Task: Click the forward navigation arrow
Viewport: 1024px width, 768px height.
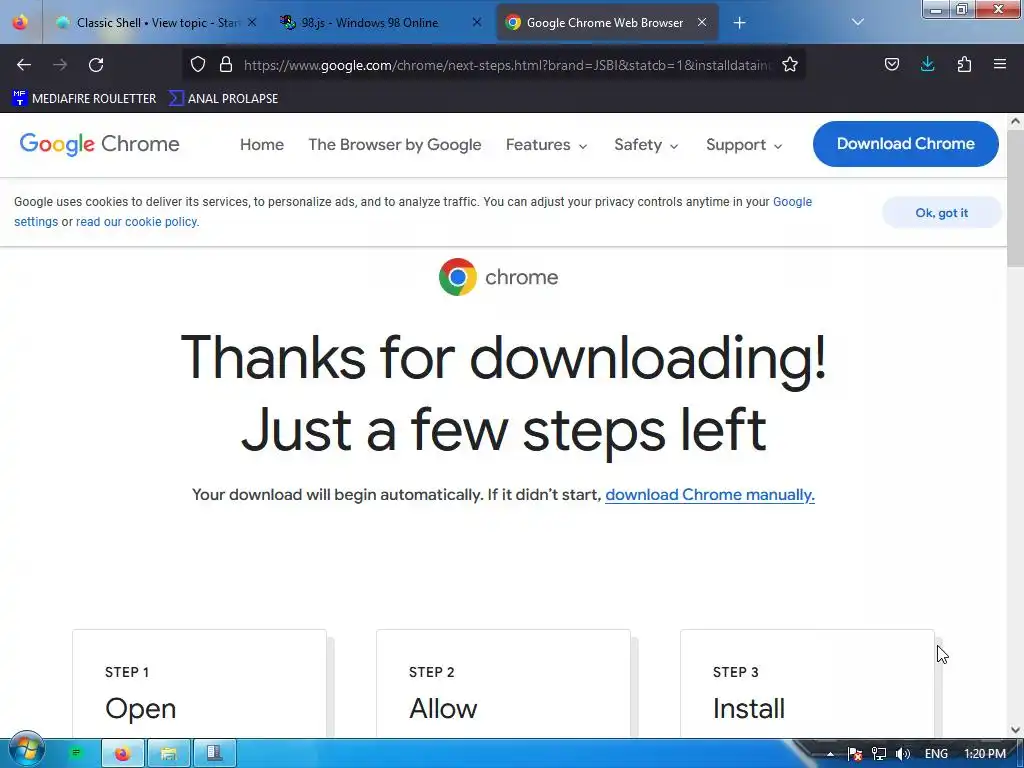Action: pos(60,65)
